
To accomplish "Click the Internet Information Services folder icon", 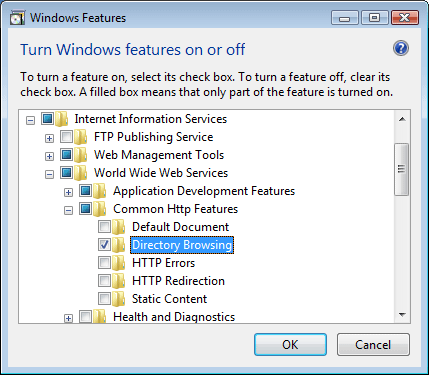I will [x=62, y=119].
